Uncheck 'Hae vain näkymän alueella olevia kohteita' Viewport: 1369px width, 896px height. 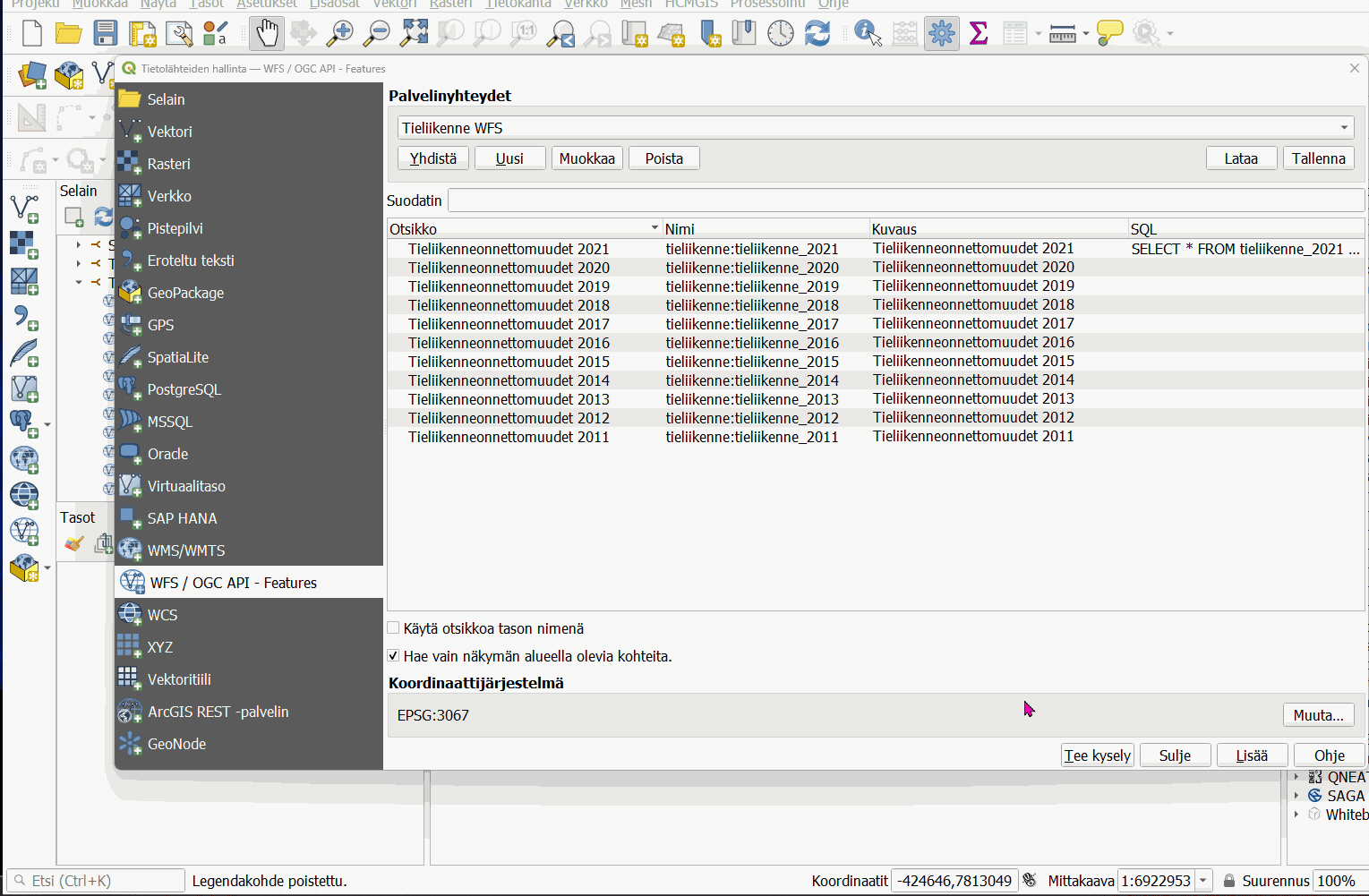point(393,656)
